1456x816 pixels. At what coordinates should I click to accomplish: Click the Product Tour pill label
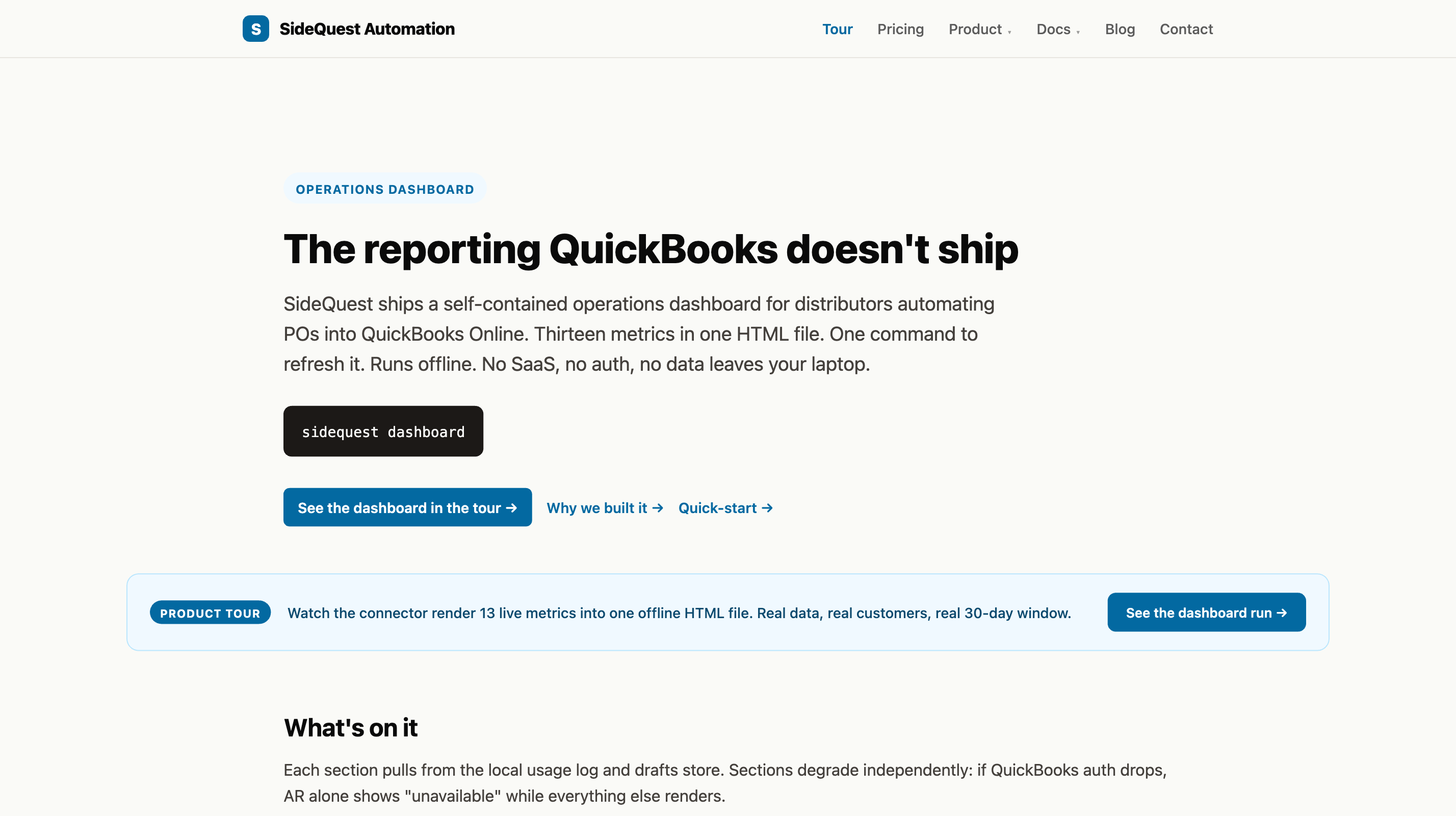click(x=210, y=613)
